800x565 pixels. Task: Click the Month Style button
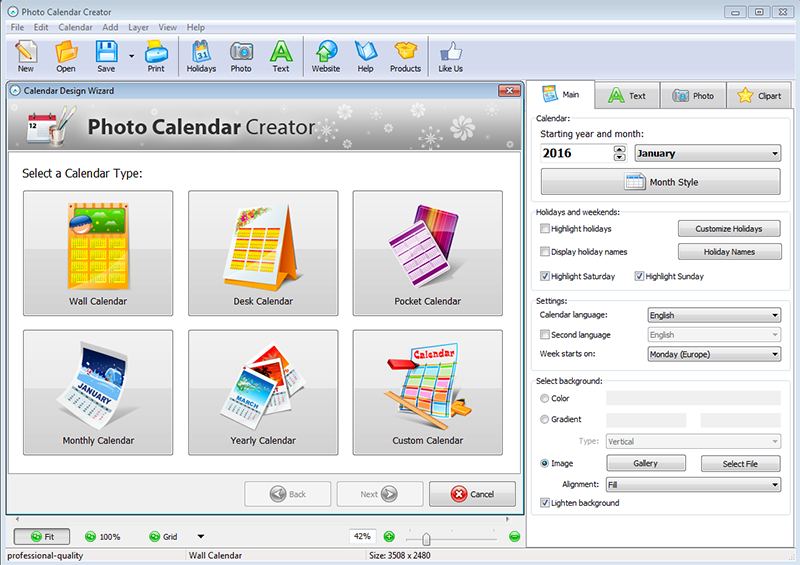(661, 182)
